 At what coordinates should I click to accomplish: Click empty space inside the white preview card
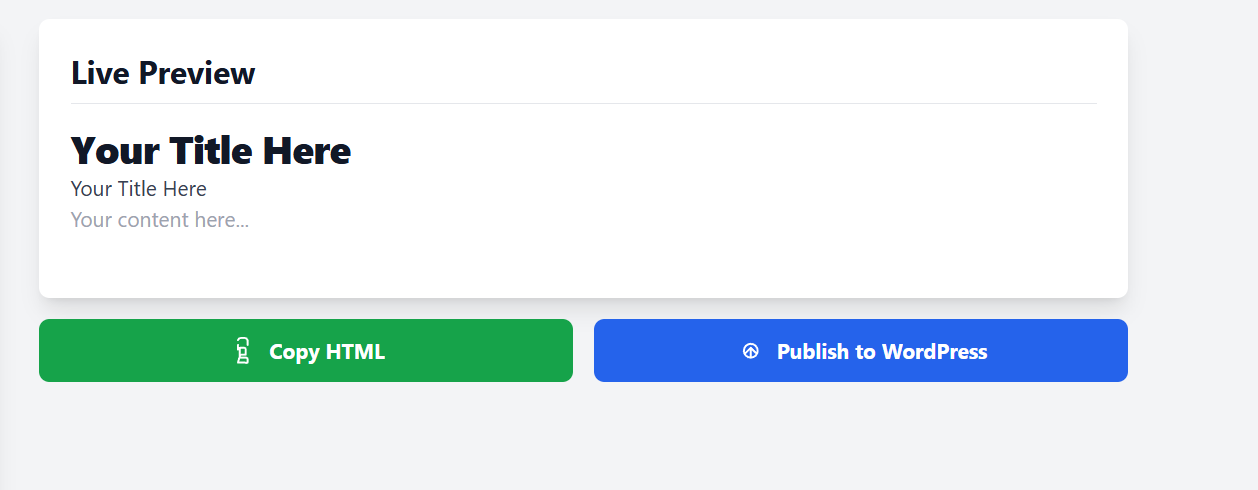tap(700, 220)
